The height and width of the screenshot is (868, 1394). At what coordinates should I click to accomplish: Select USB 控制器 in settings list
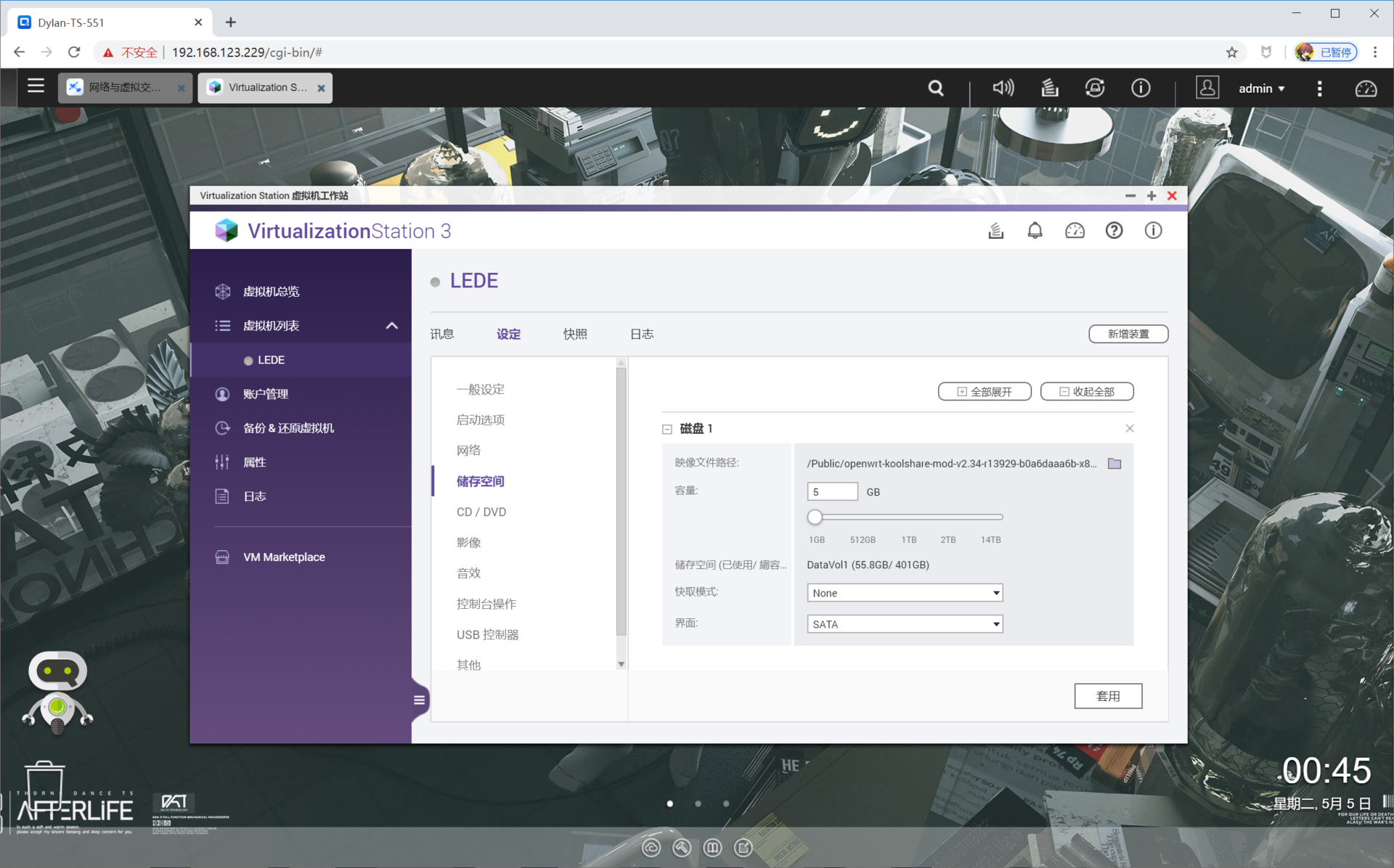[488, 635]
